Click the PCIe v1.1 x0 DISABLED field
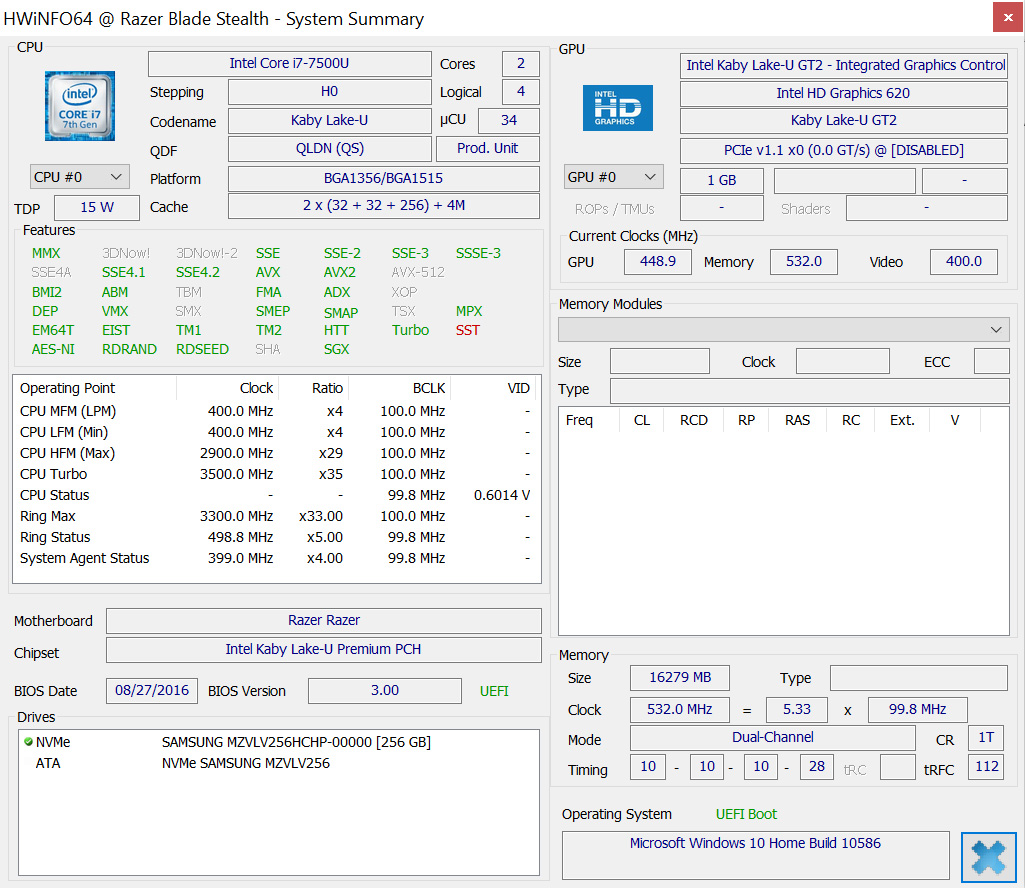Image resolution: width=1025 pixels, height=888 pixels. [x=843, y=150]
